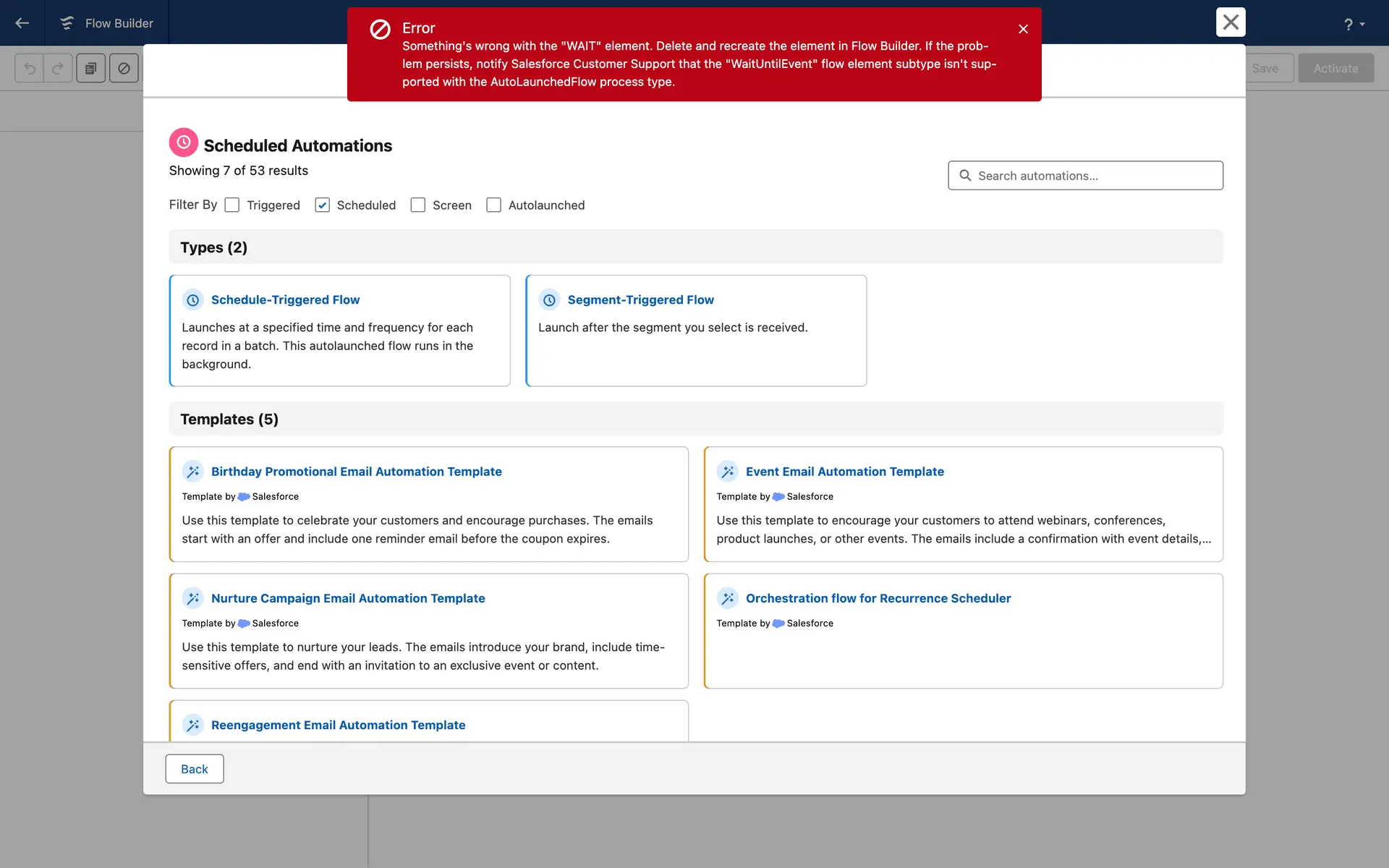Click the back arrow in Flow Builder header
This screenshot has width=1389, height=868.
pyautogui.click(x=22, y=23)
